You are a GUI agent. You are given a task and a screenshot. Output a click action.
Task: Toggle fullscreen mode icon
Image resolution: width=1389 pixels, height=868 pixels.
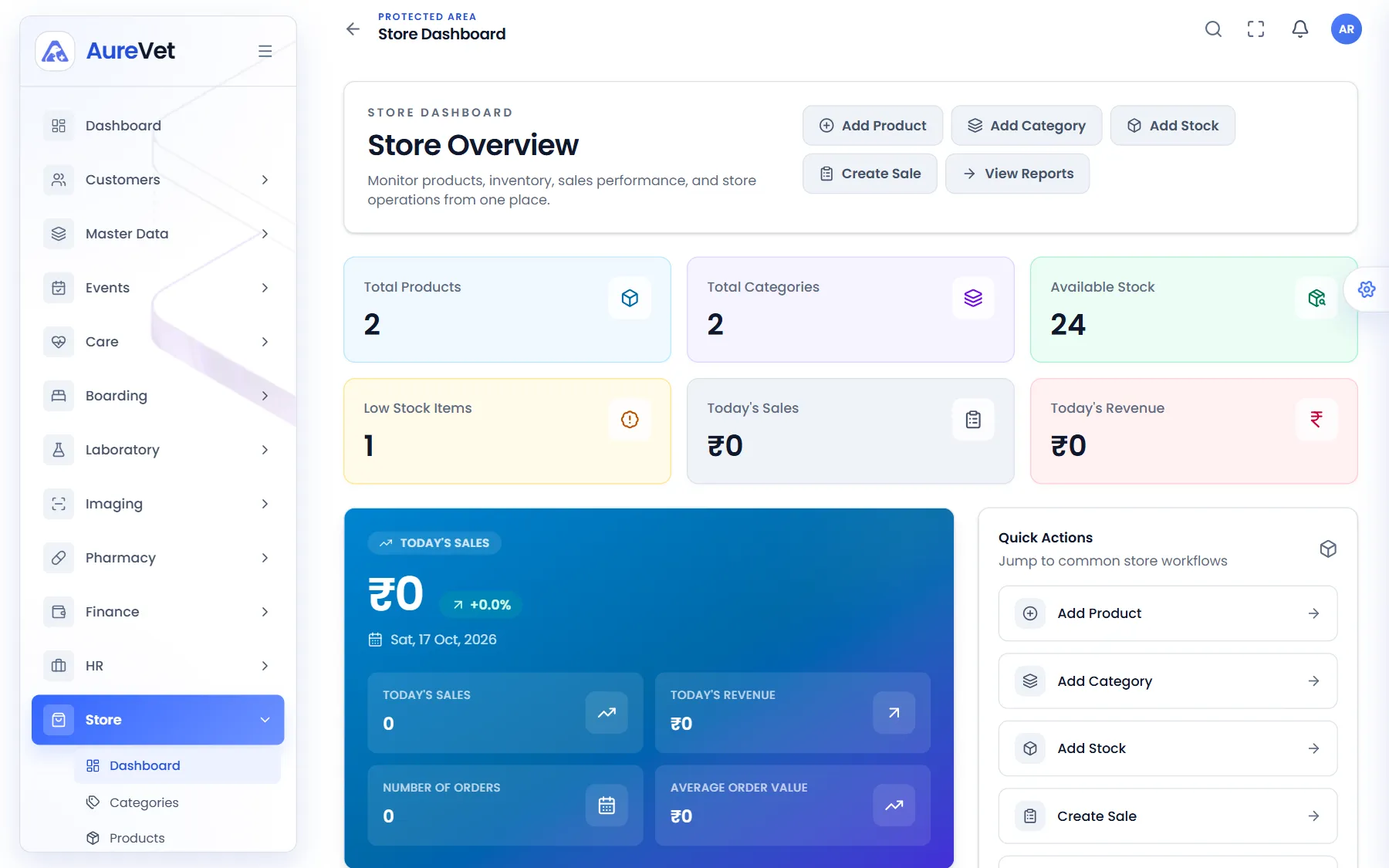click(1256, 29)
